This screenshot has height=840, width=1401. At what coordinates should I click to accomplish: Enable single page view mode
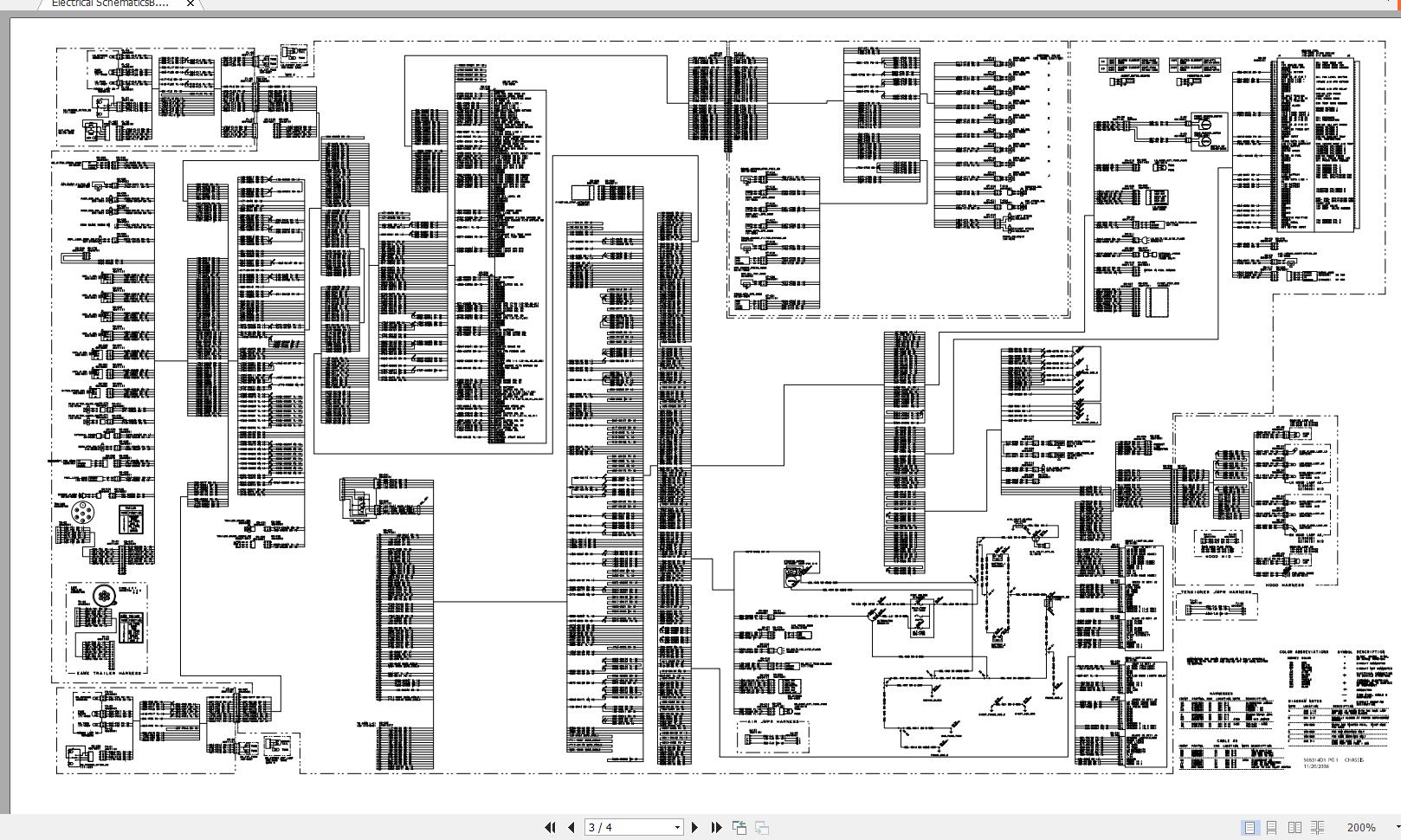pyautogui.click(x=1249, y=828)
